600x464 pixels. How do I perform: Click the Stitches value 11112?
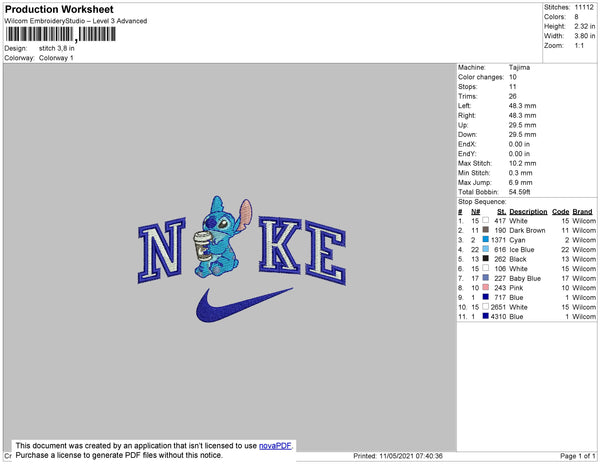pos(584,7)
